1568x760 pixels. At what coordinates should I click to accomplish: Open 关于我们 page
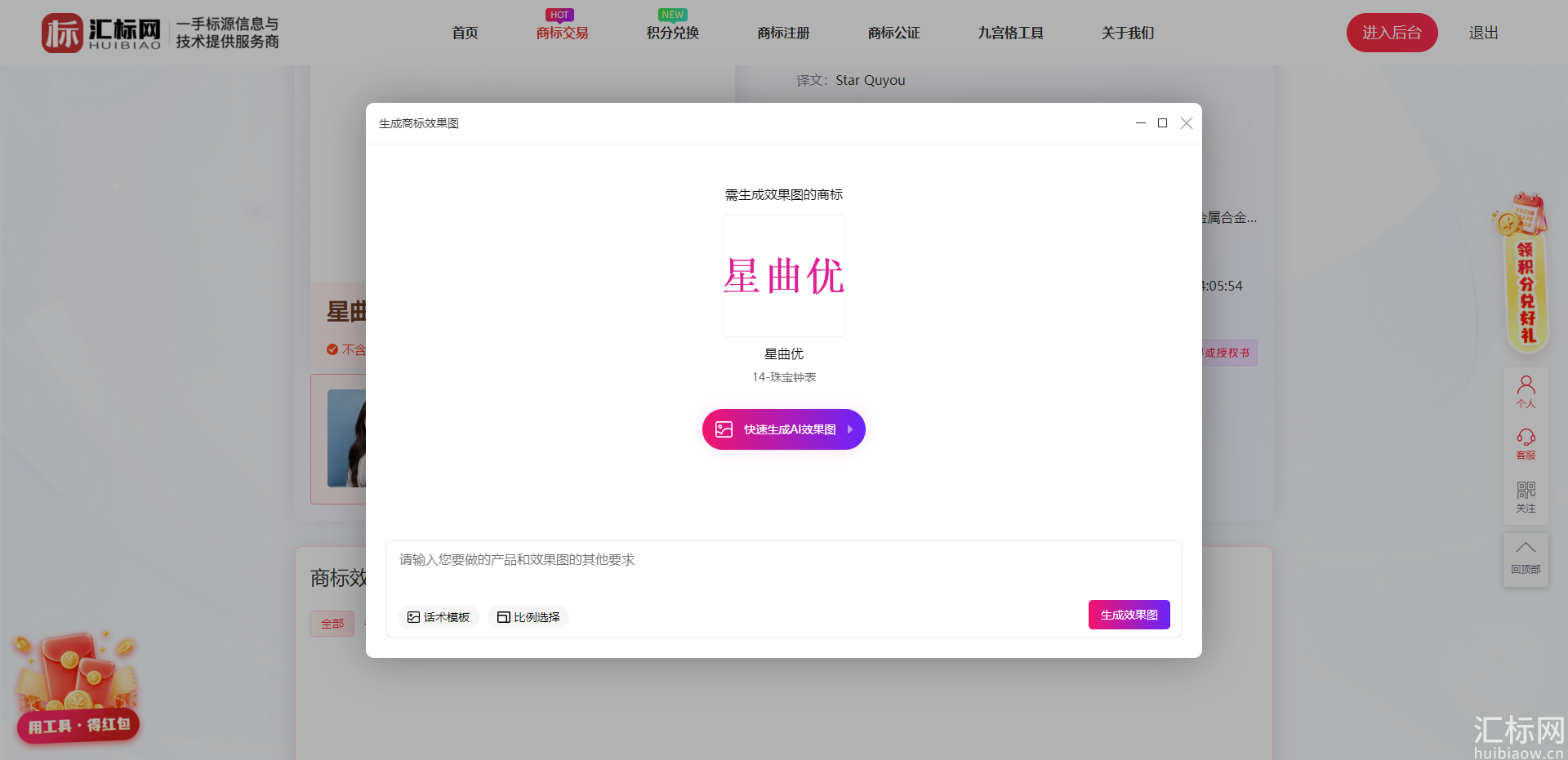pos(1127,33)
